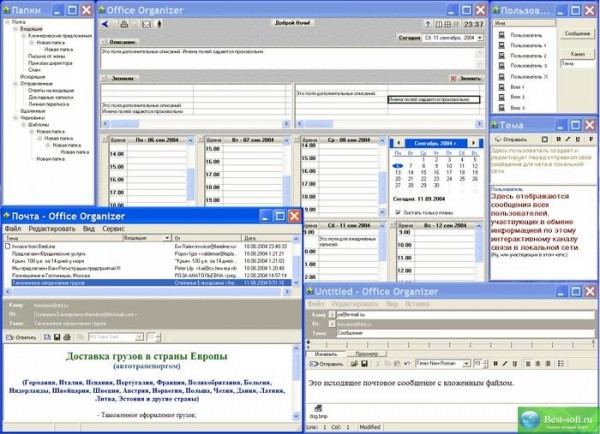Increase font size stepper in compose toolbar

point(486,362)
